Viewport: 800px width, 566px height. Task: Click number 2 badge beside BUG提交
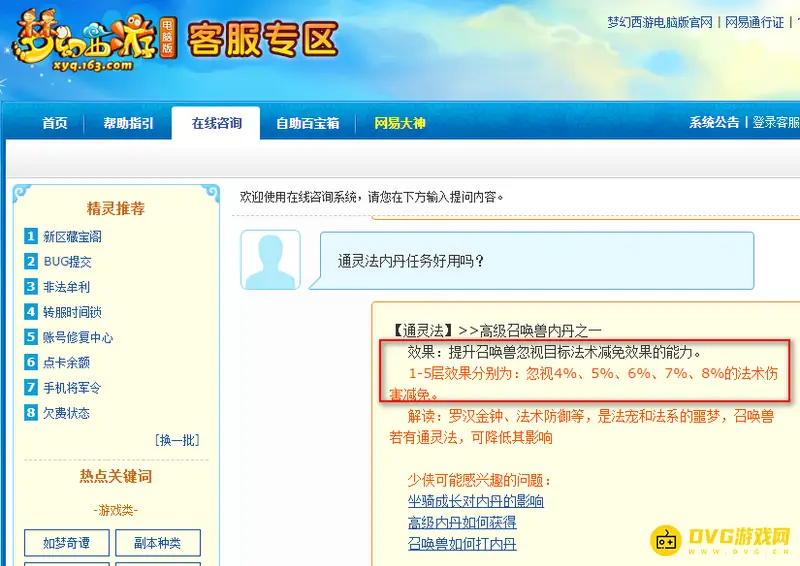click(31, 261)
